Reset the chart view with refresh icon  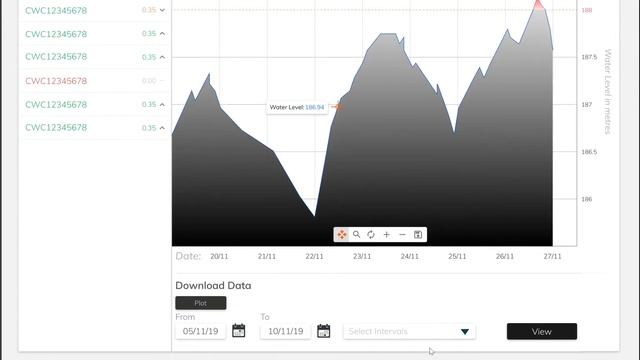(x=371, y=235)
